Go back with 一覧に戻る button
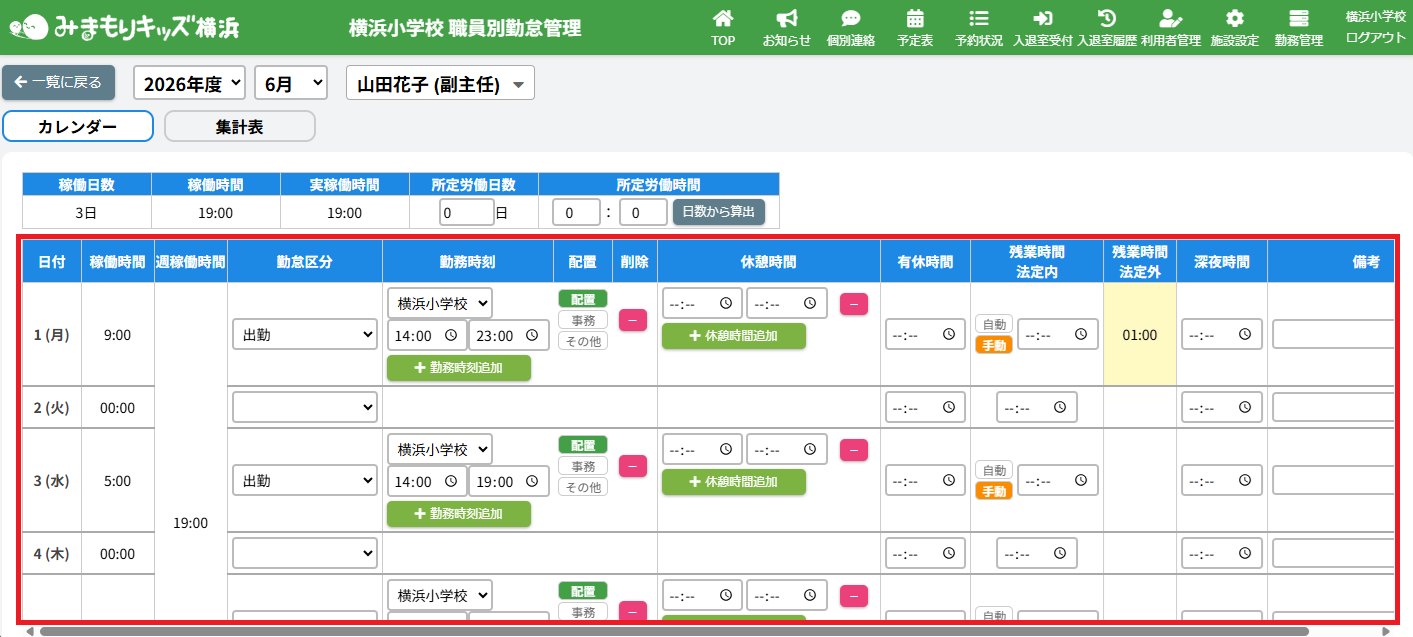This screenshot has width=1413, height=637. (x=59, y=83)
